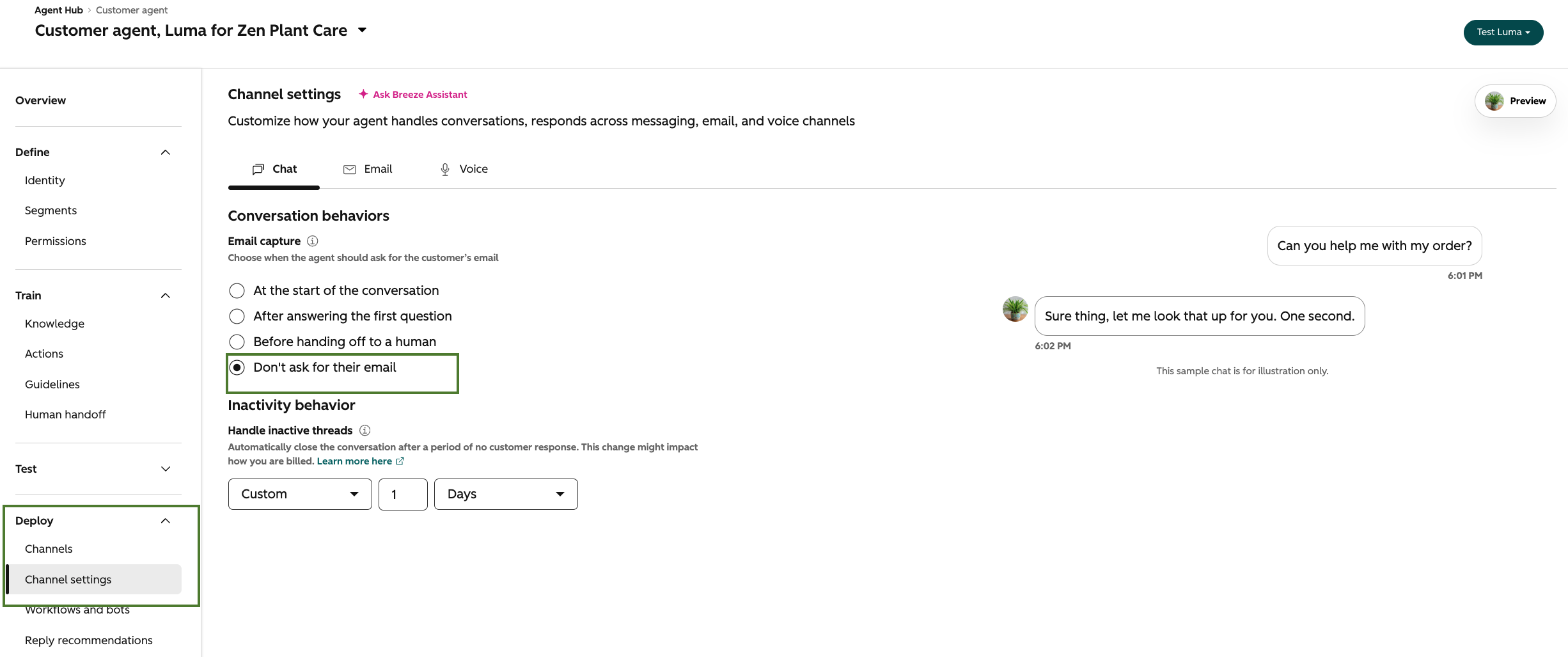Open the agent name dropdown arrow
This screenshot has width=1568, height=657.
pyautogui.click(x=363, y=30)
